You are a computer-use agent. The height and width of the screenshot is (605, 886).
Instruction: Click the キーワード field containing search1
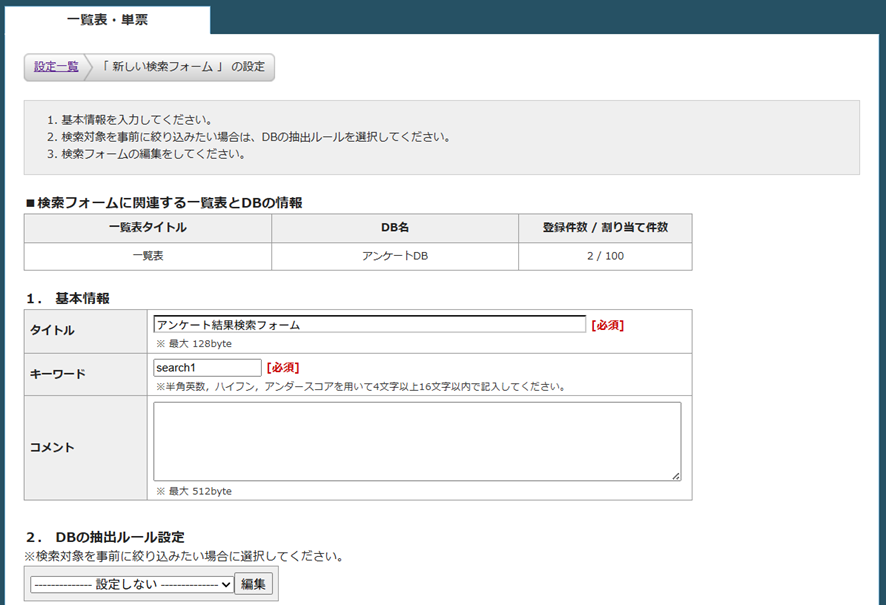(x=207, y=368)
